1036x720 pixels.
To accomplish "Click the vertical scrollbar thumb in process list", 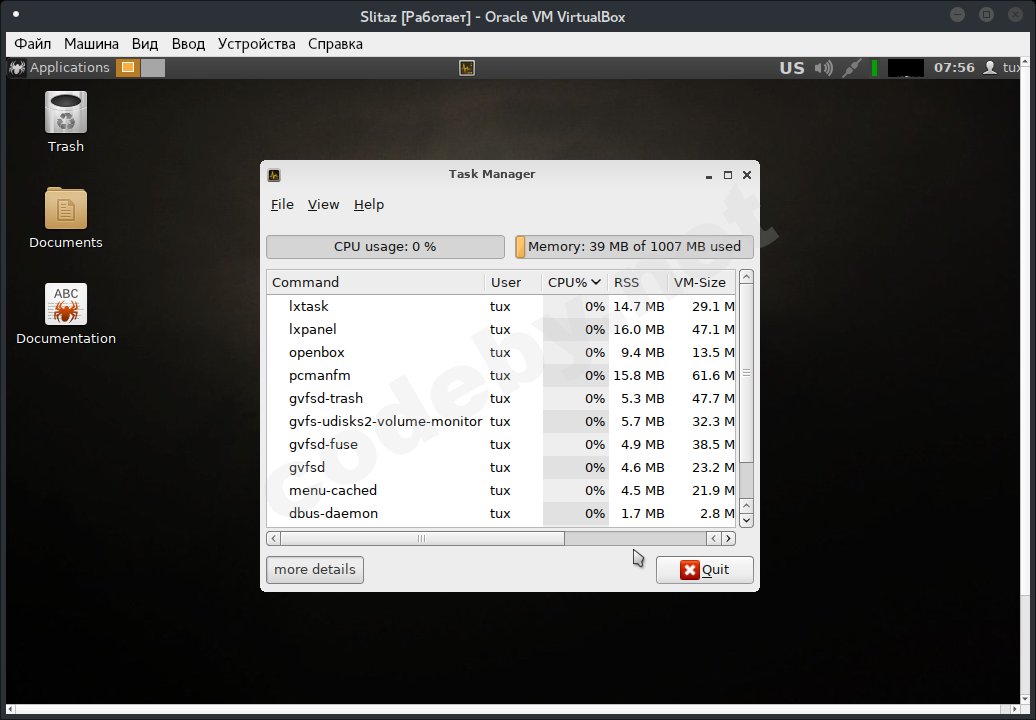I will point(746,373).
